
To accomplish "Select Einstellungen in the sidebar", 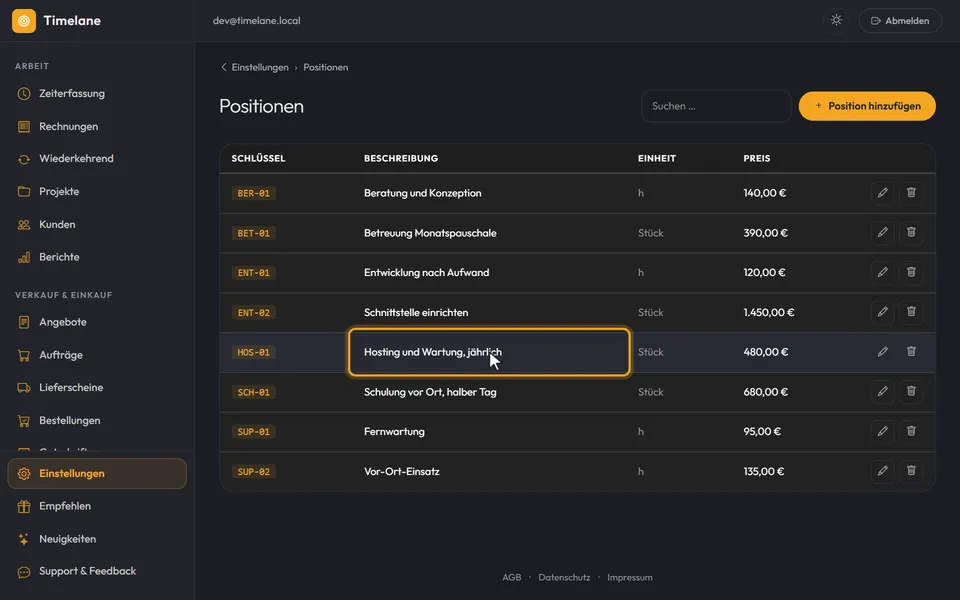I will pos(97,474).
